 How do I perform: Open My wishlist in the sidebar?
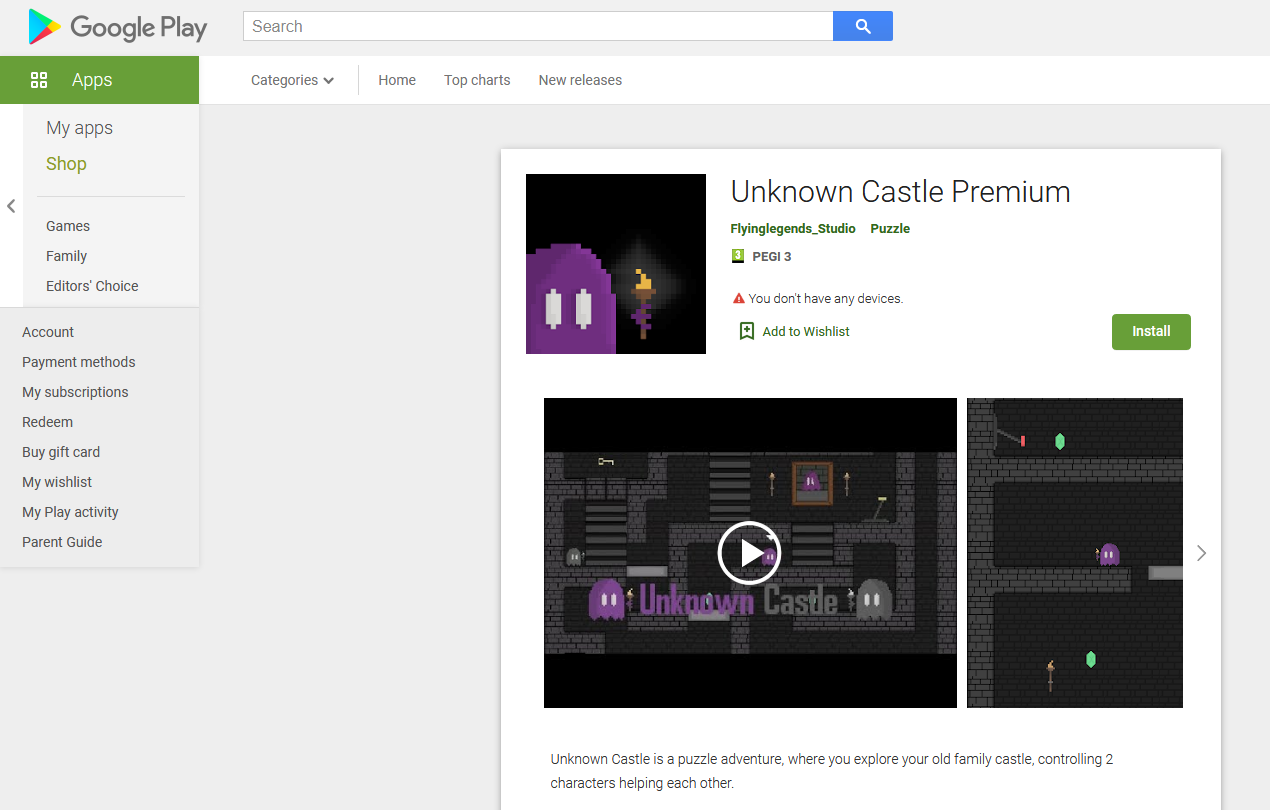(57, 482)
